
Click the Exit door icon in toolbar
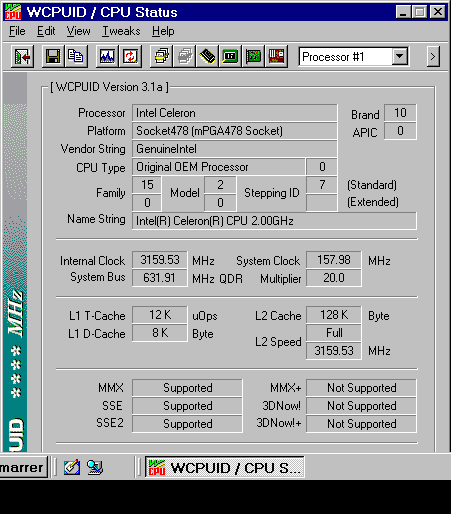click(22, 57)
